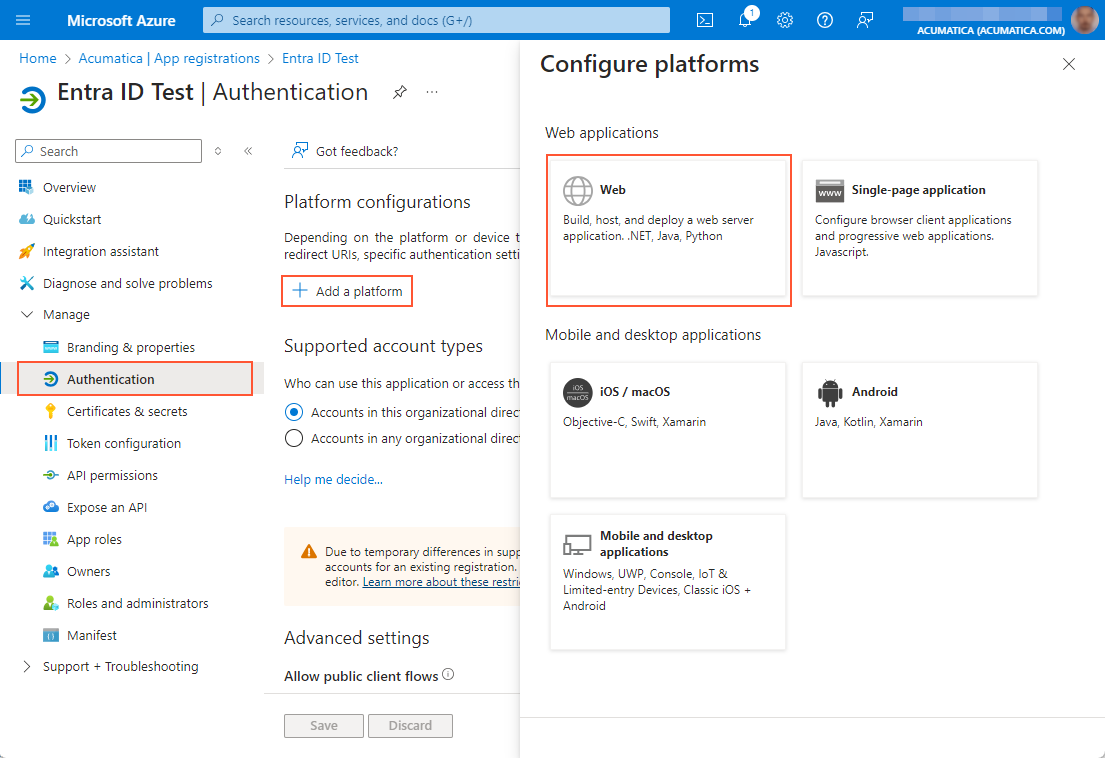Screen dimensions: 1105x758
Task: Collapse the left sidebar with double arrows
Action: coord(248,151)
